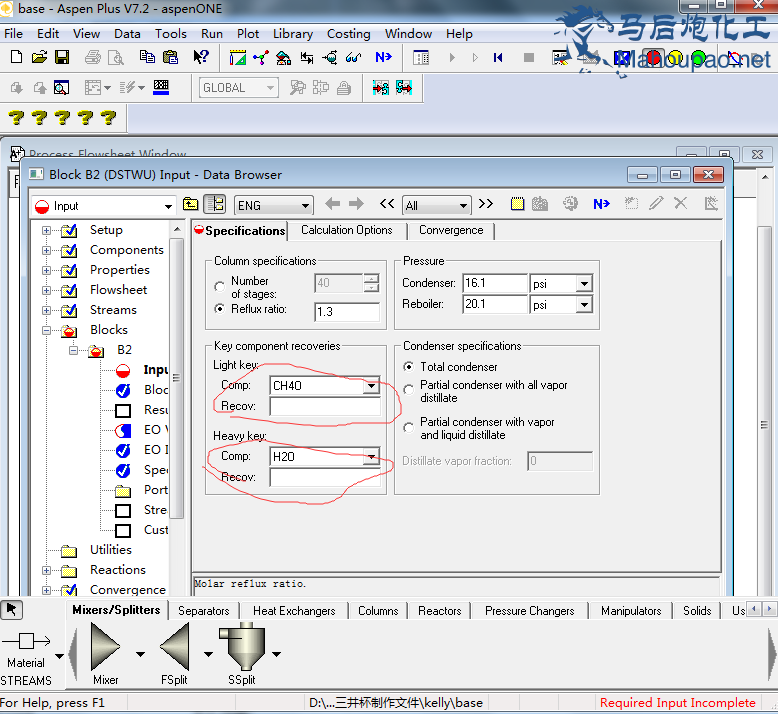Viewport: 778px width, 714px height.
Task: Open the Heavy key Comp dropdown
Action: coord(372,456)
